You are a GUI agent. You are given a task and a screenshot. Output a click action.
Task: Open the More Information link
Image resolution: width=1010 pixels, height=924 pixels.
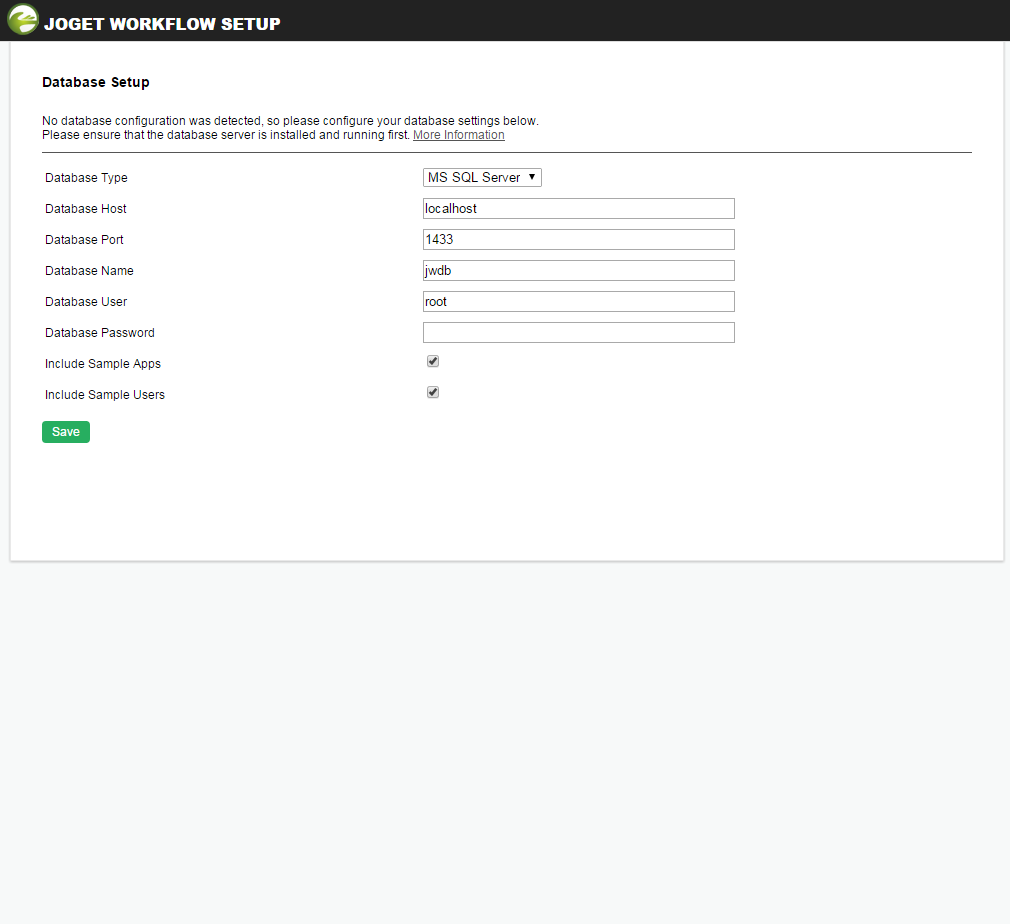click(459, 135)
